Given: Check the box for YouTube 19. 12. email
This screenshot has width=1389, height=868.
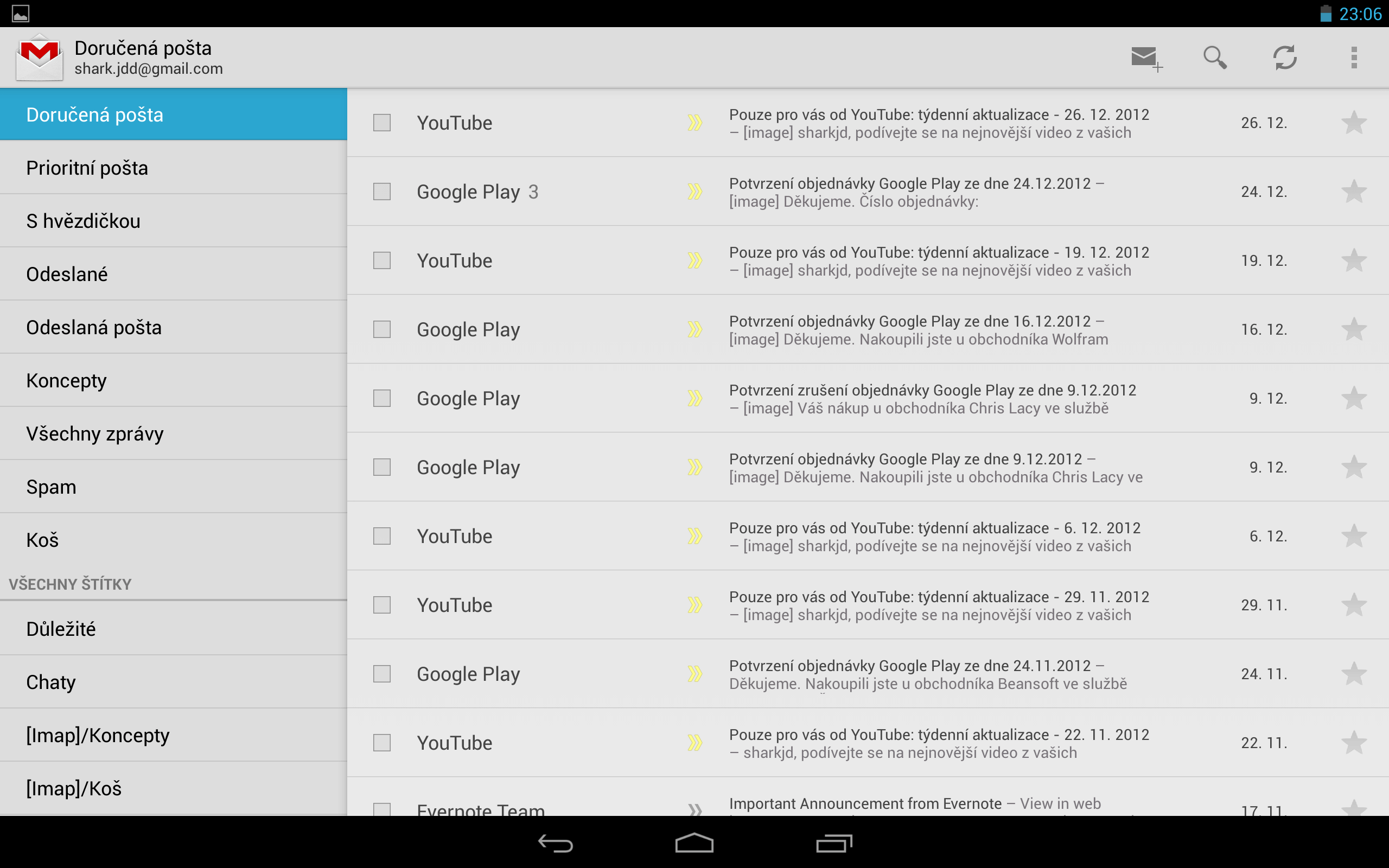Looking at the screenshot, I should [381, 260].
